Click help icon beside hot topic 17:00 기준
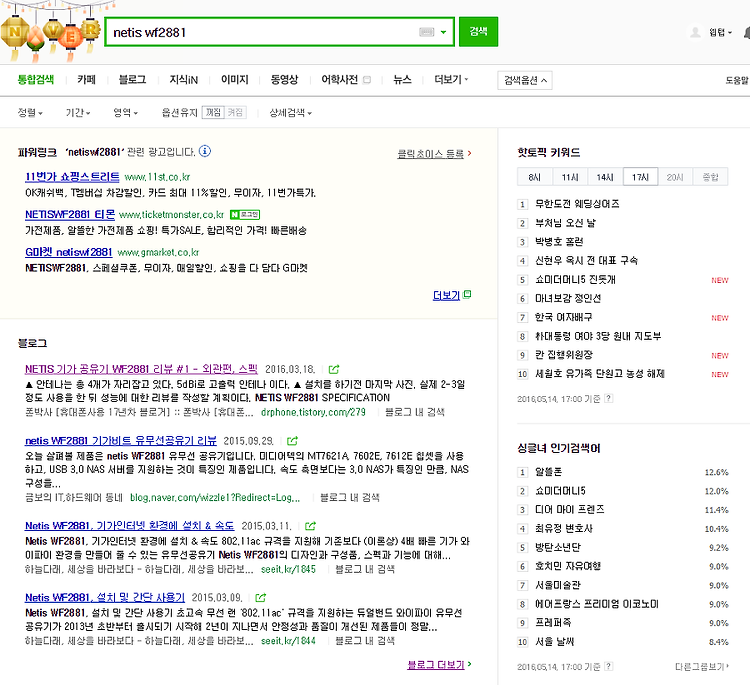 click(x=608, y=398)
